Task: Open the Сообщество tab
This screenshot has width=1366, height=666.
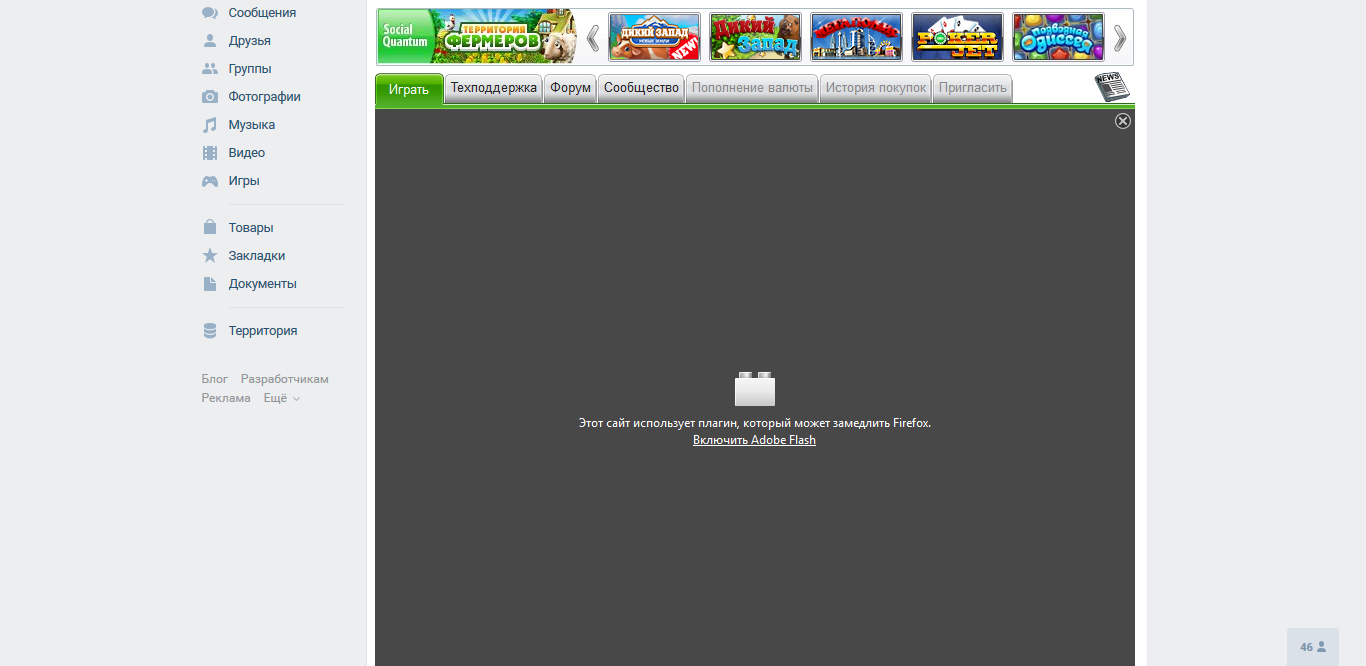Action: point(641,88)
